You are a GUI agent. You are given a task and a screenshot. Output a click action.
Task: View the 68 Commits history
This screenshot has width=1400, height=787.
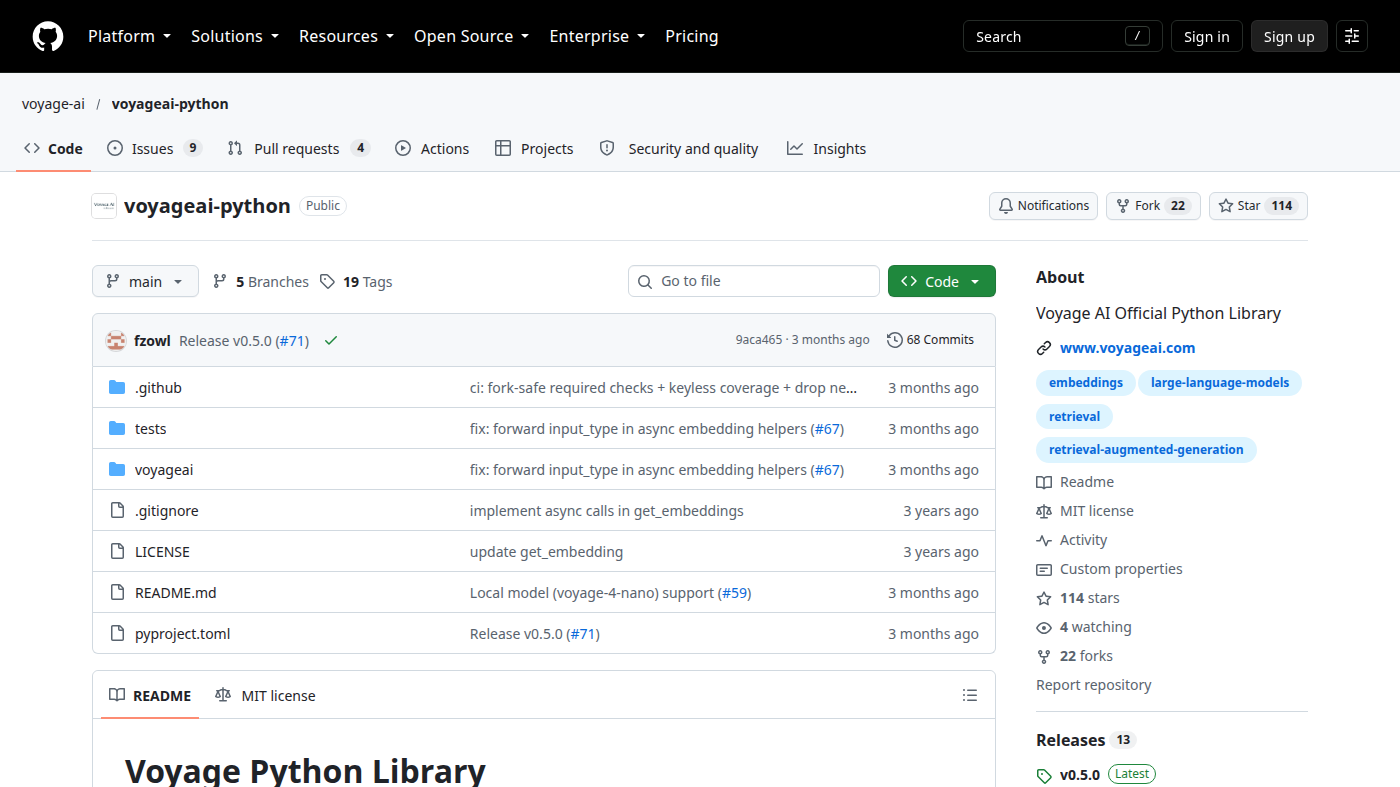click(x=930, y=340)
